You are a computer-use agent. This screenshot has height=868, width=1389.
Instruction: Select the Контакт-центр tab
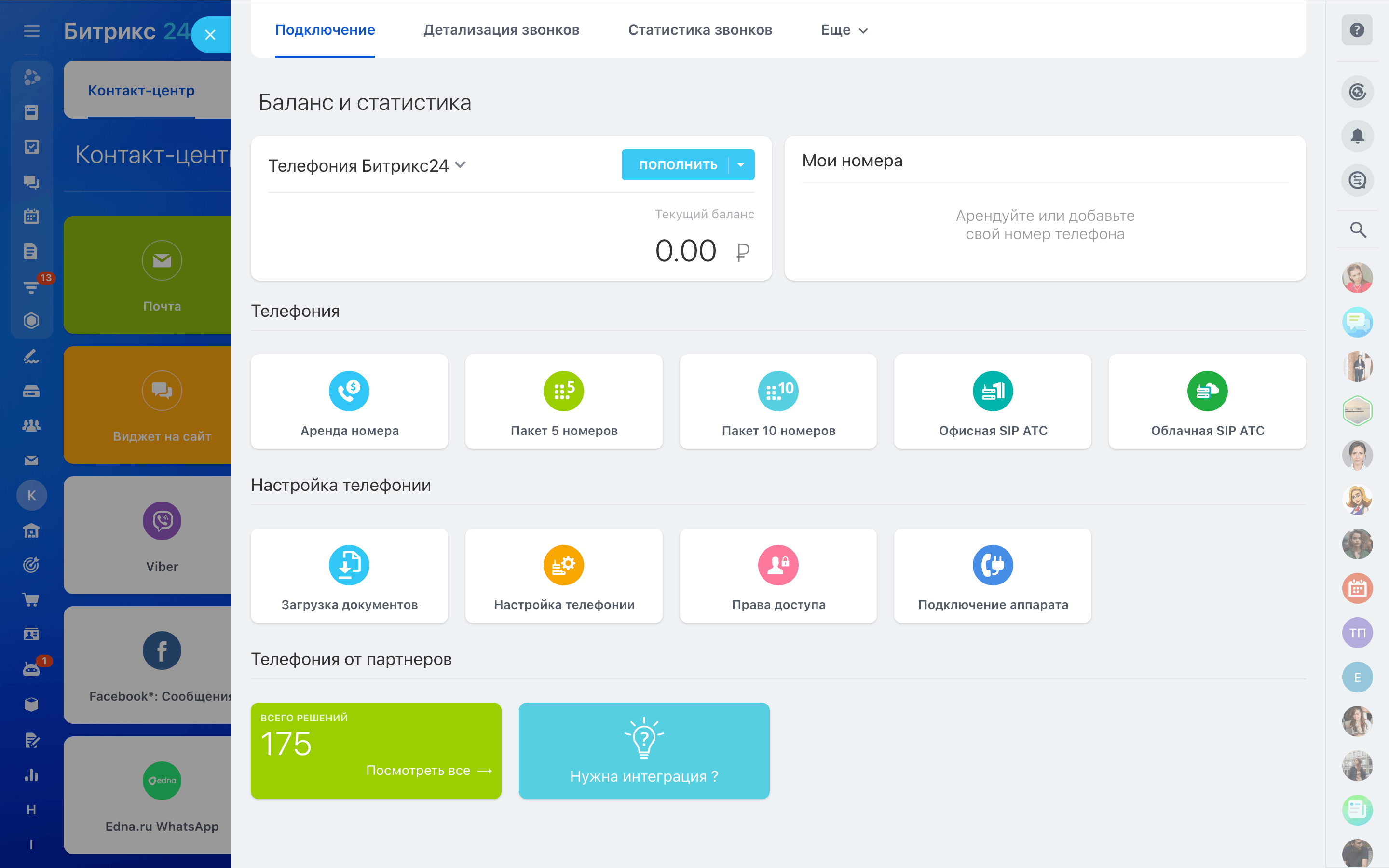pyautogui.click(x=141, y=91)
